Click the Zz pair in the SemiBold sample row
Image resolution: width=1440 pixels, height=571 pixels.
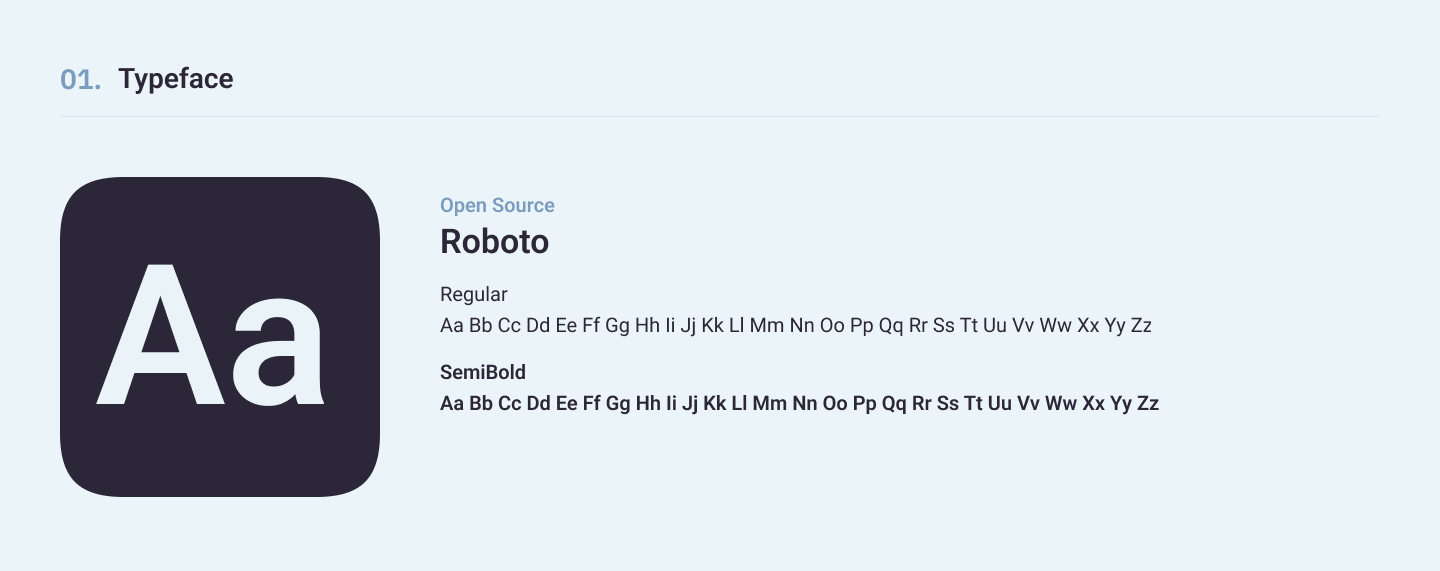pyautogui.click(x=1148, y=404)
